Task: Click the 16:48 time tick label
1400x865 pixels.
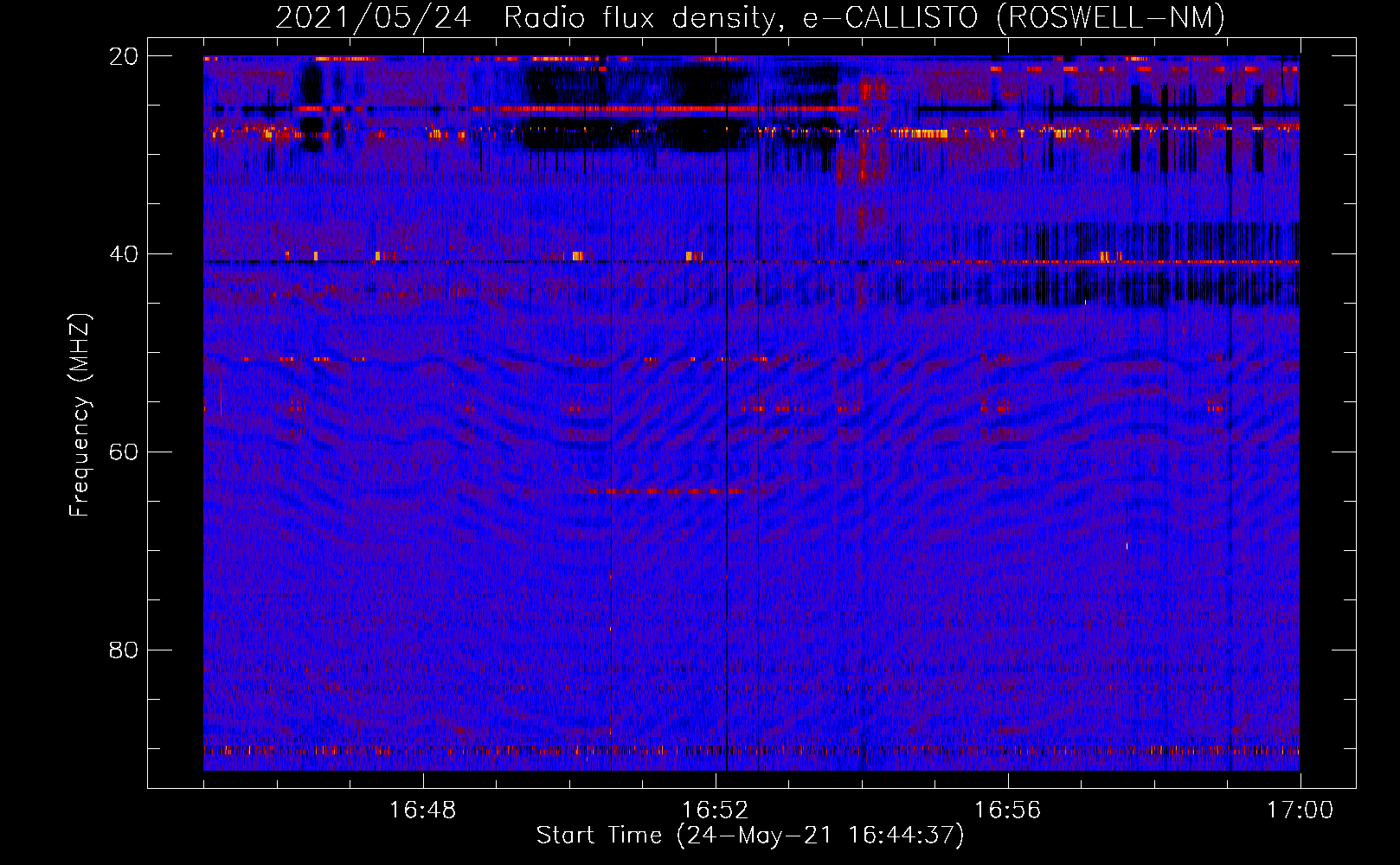Action: [423, 811]
